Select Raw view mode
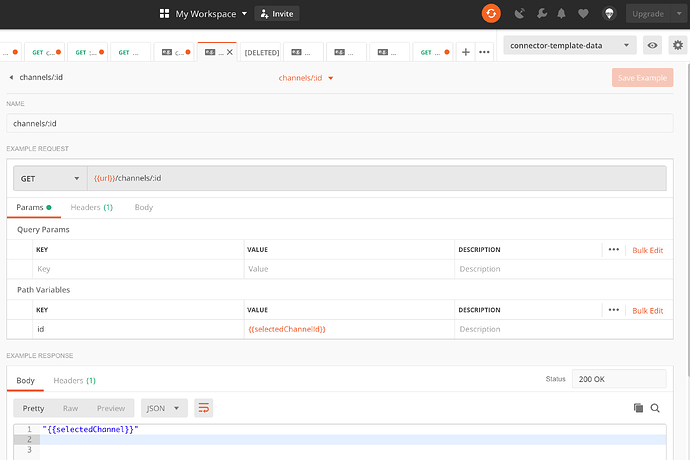 tap(70, 408)
